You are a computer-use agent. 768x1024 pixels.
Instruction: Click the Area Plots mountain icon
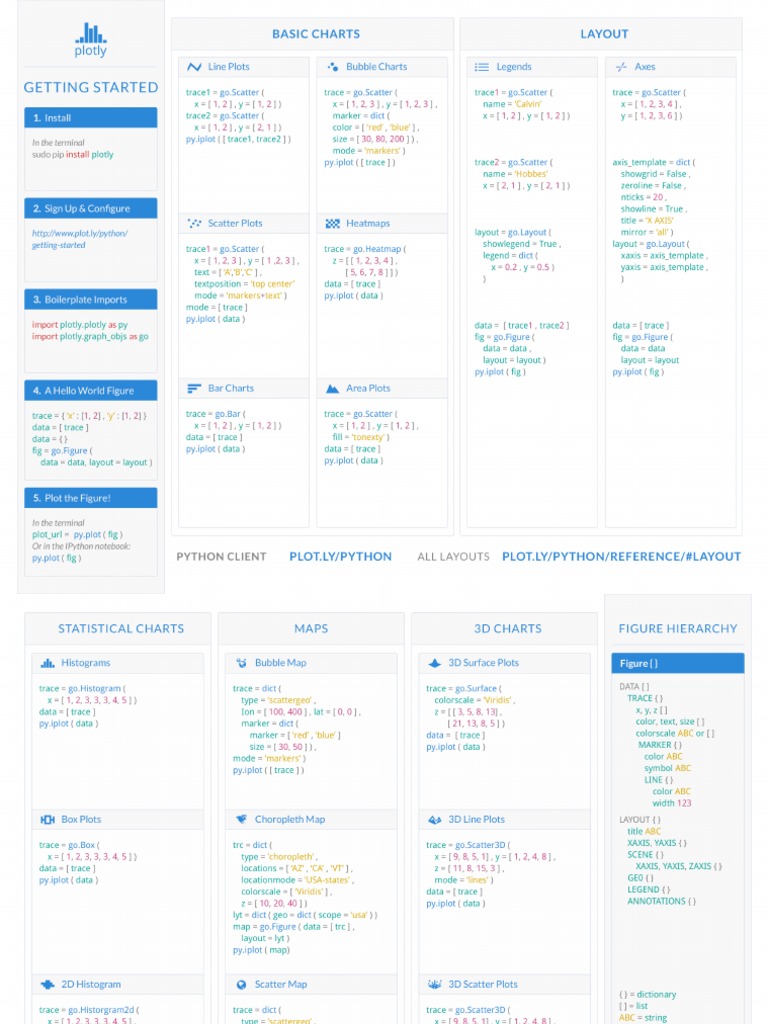click(332, 389)
